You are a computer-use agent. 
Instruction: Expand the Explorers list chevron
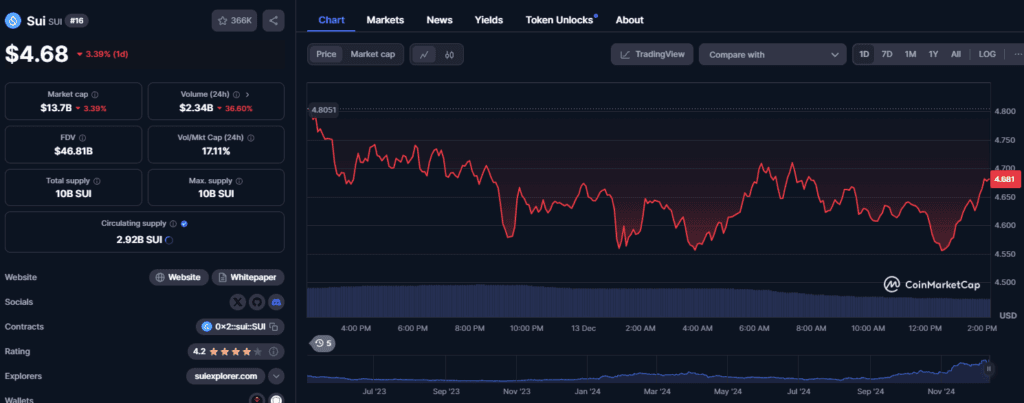[x=276, y=376]
